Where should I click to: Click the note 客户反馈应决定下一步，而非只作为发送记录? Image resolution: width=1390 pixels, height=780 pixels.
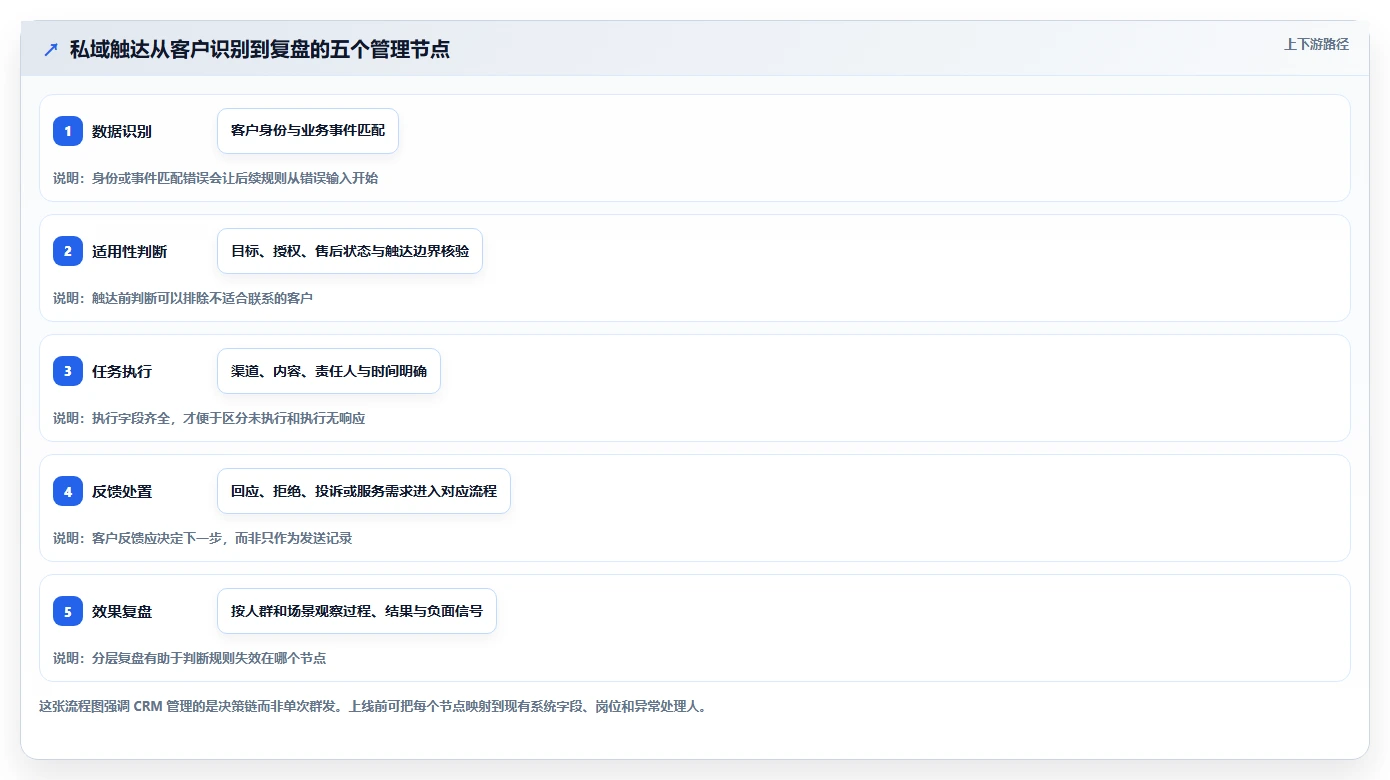[222, 538]
